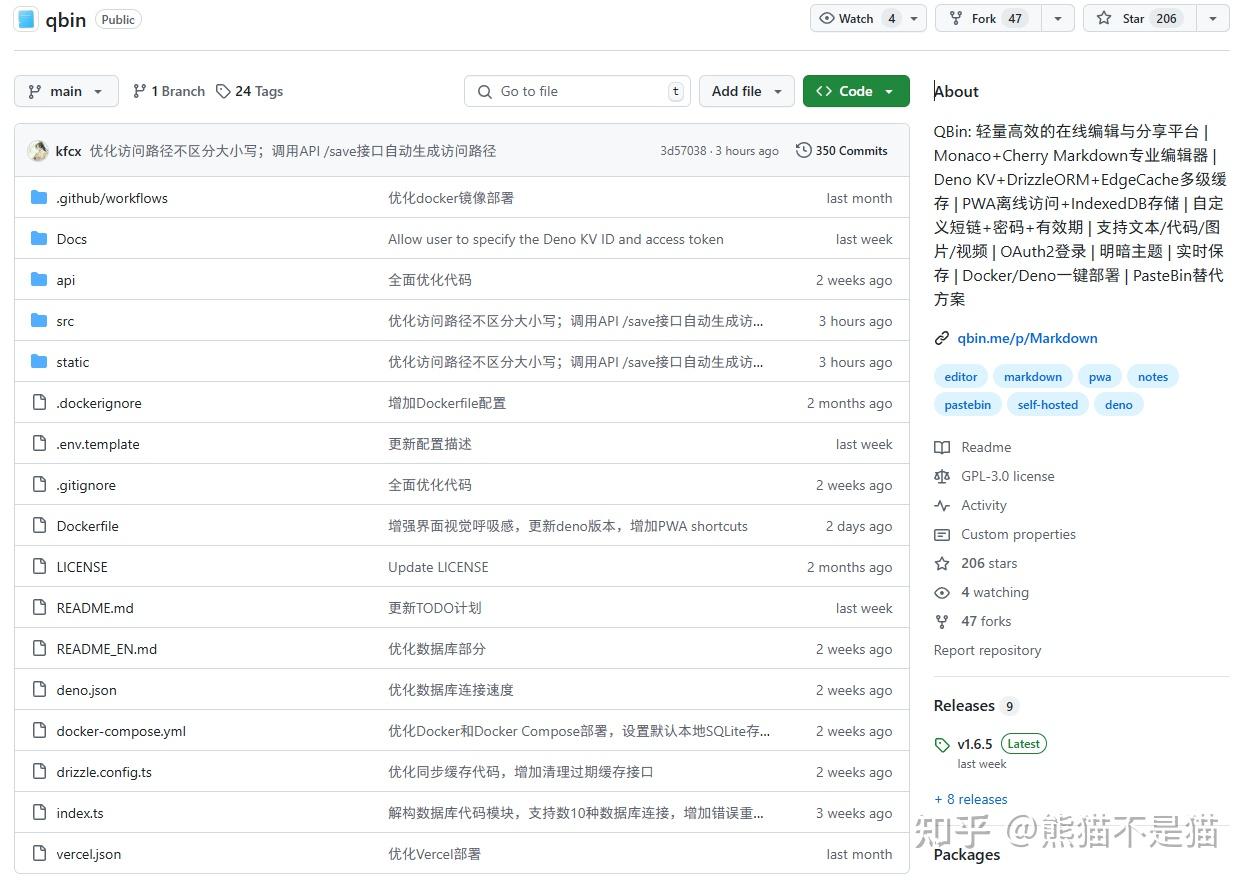
Task: Watch the repository with the eye button
Action: click(x=855, y=18)
